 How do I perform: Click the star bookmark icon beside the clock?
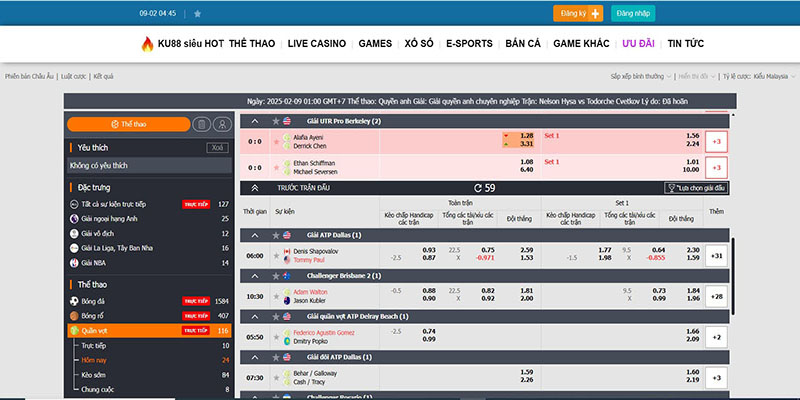197,14
